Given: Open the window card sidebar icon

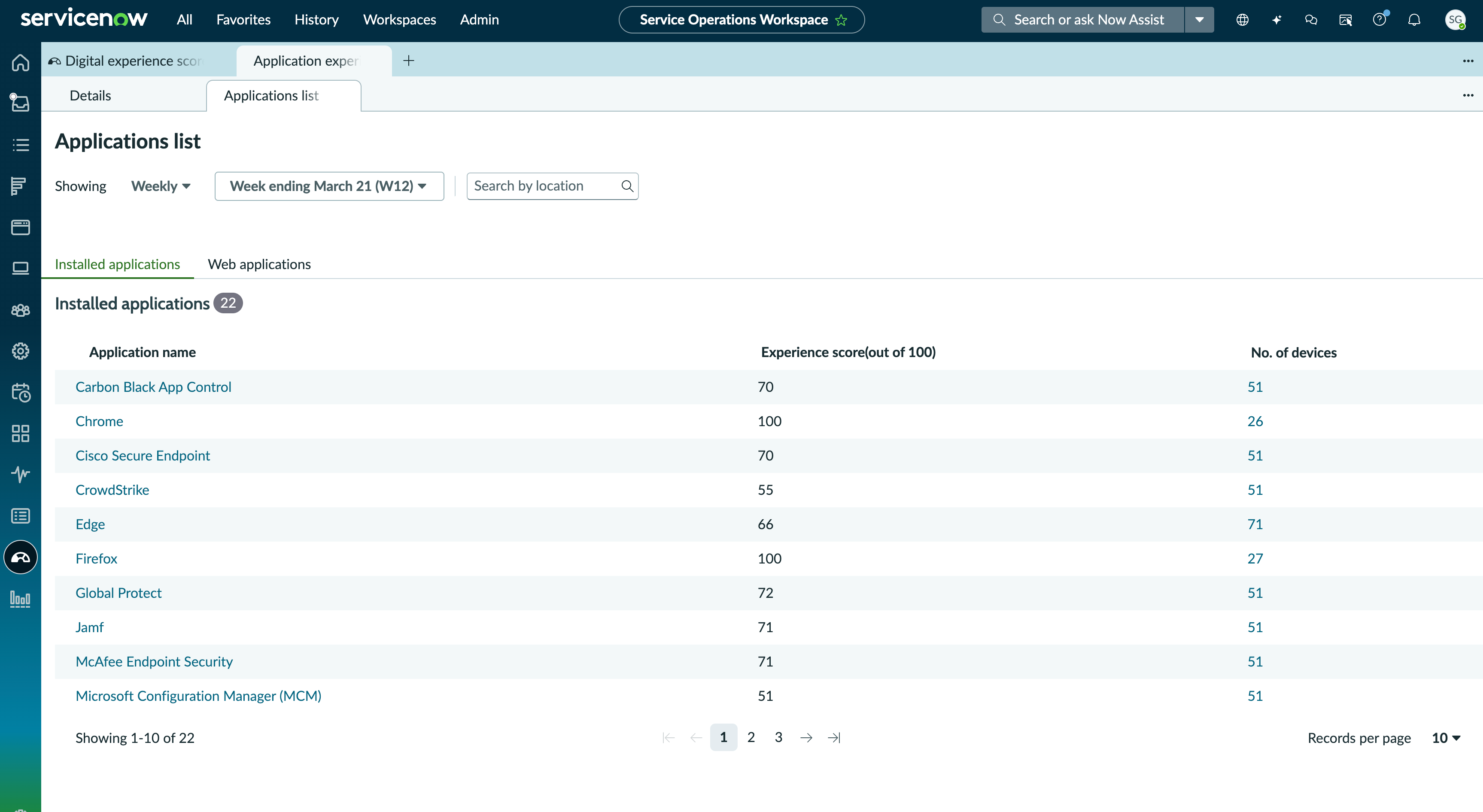Looking at the screenshot, I should pyautogui.click(x=21, y=227).
